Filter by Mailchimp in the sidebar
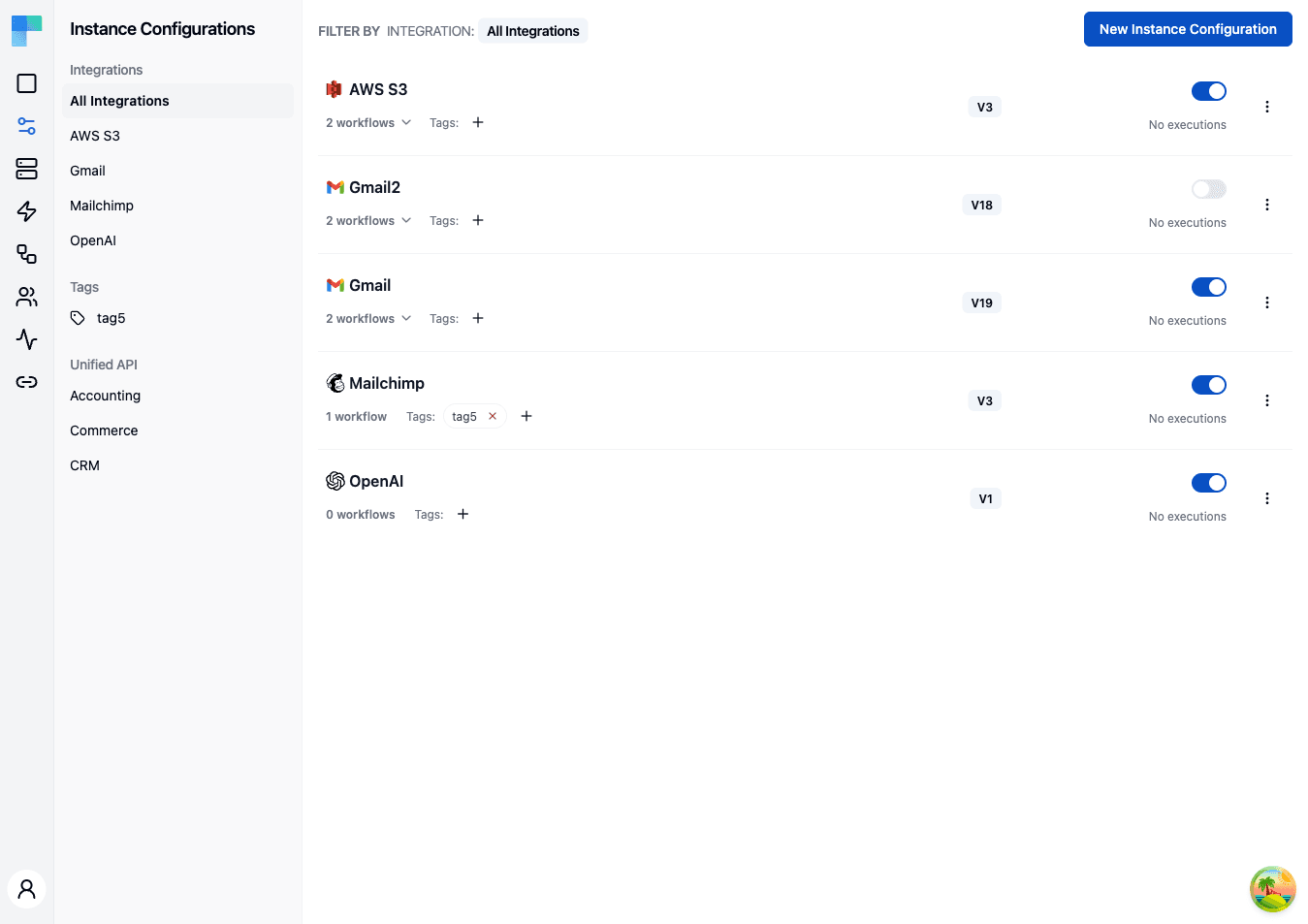 [x=177, y=206]
